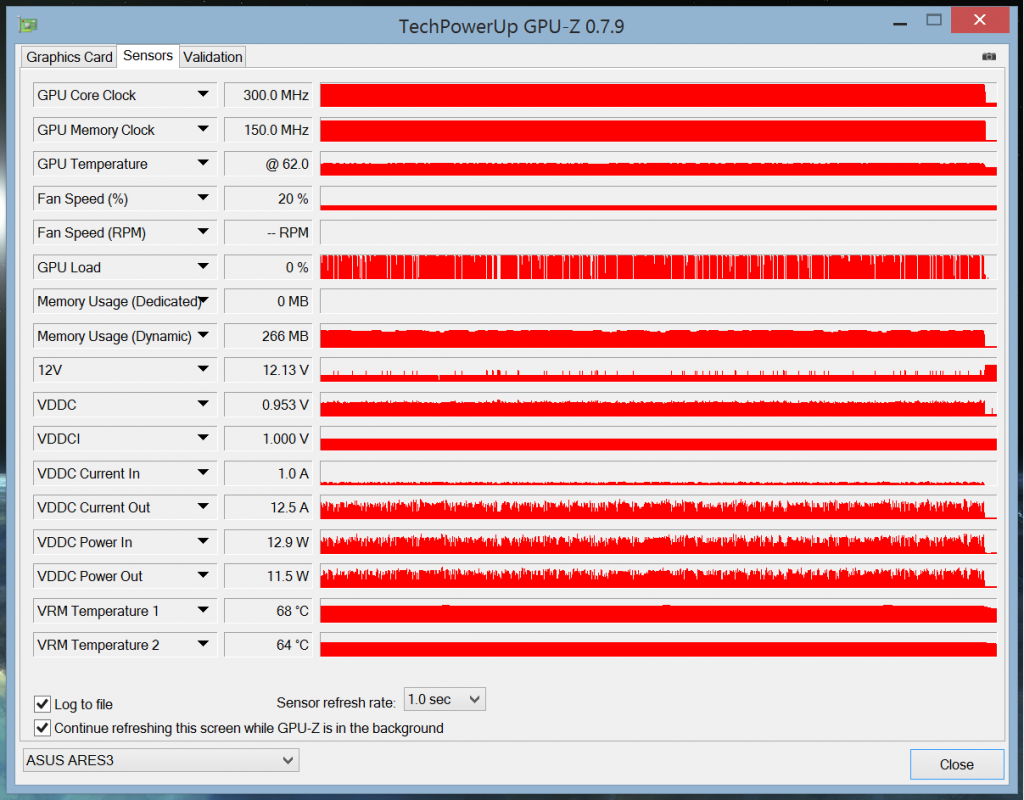
Task: Open the Validation tab
Action: (x=212, y=57)
